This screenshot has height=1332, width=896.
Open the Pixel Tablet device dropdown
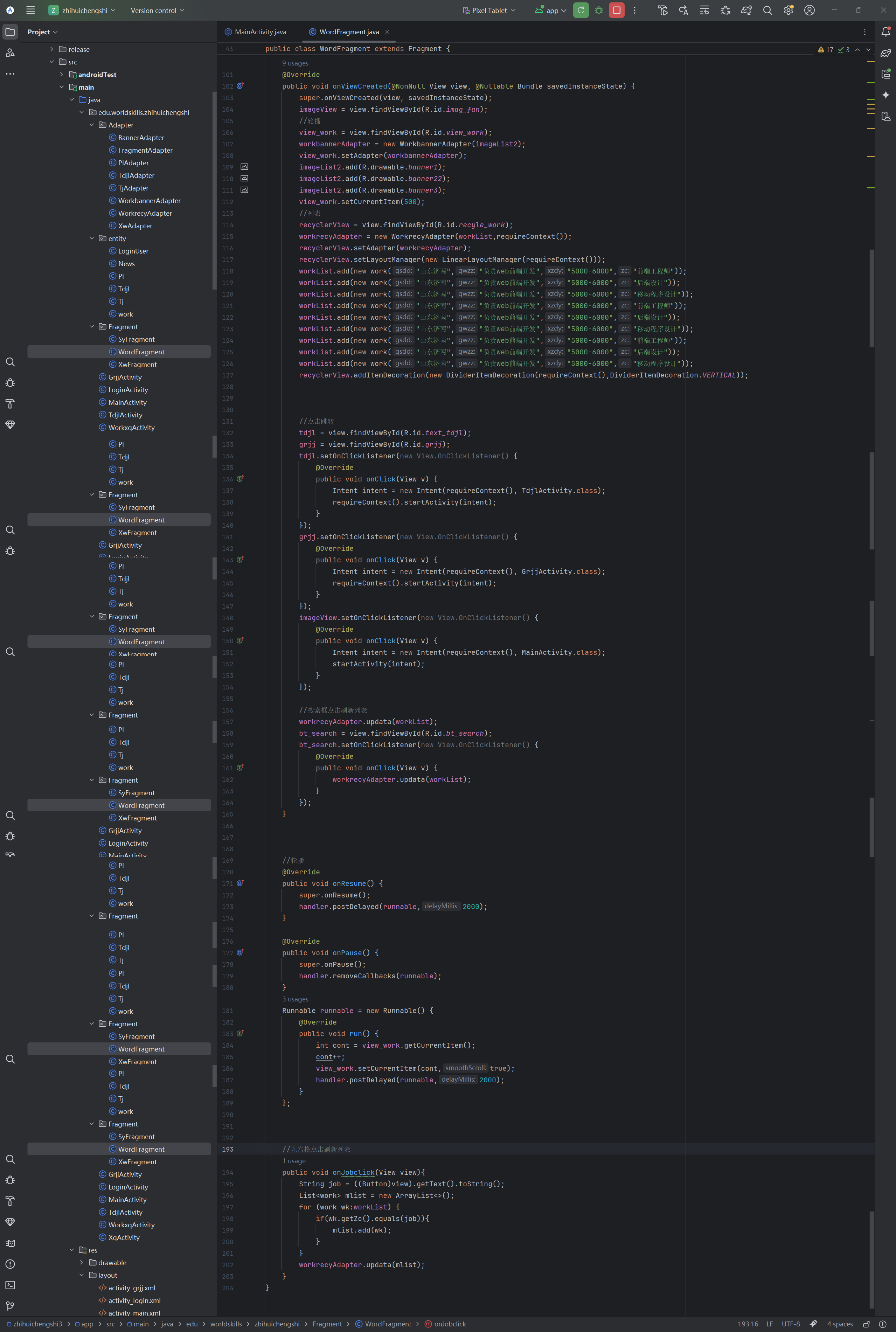pos(489,10)
